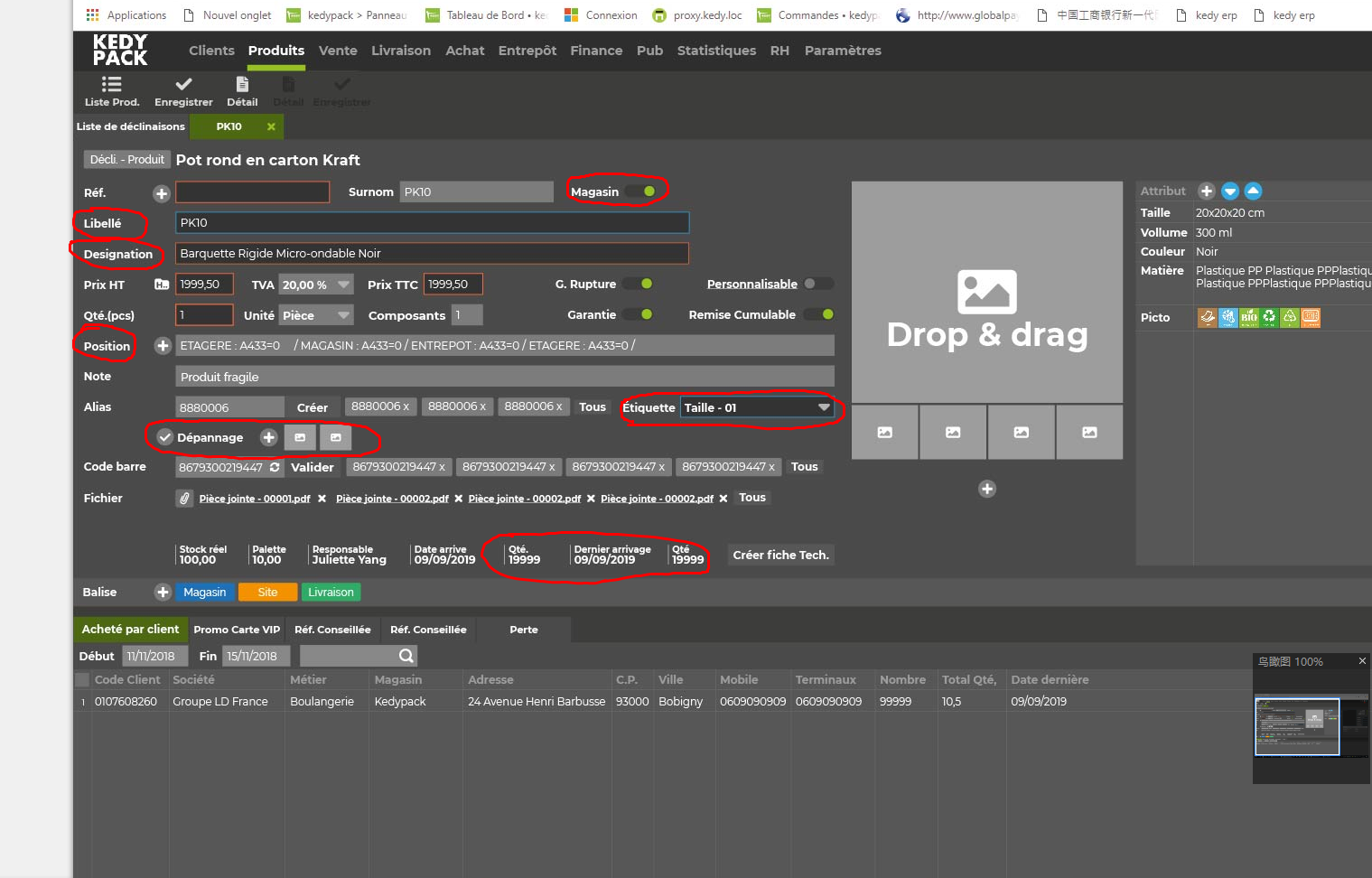Click the plus icon next to Réf.
Screen dimensions: 1372x878
162,193
